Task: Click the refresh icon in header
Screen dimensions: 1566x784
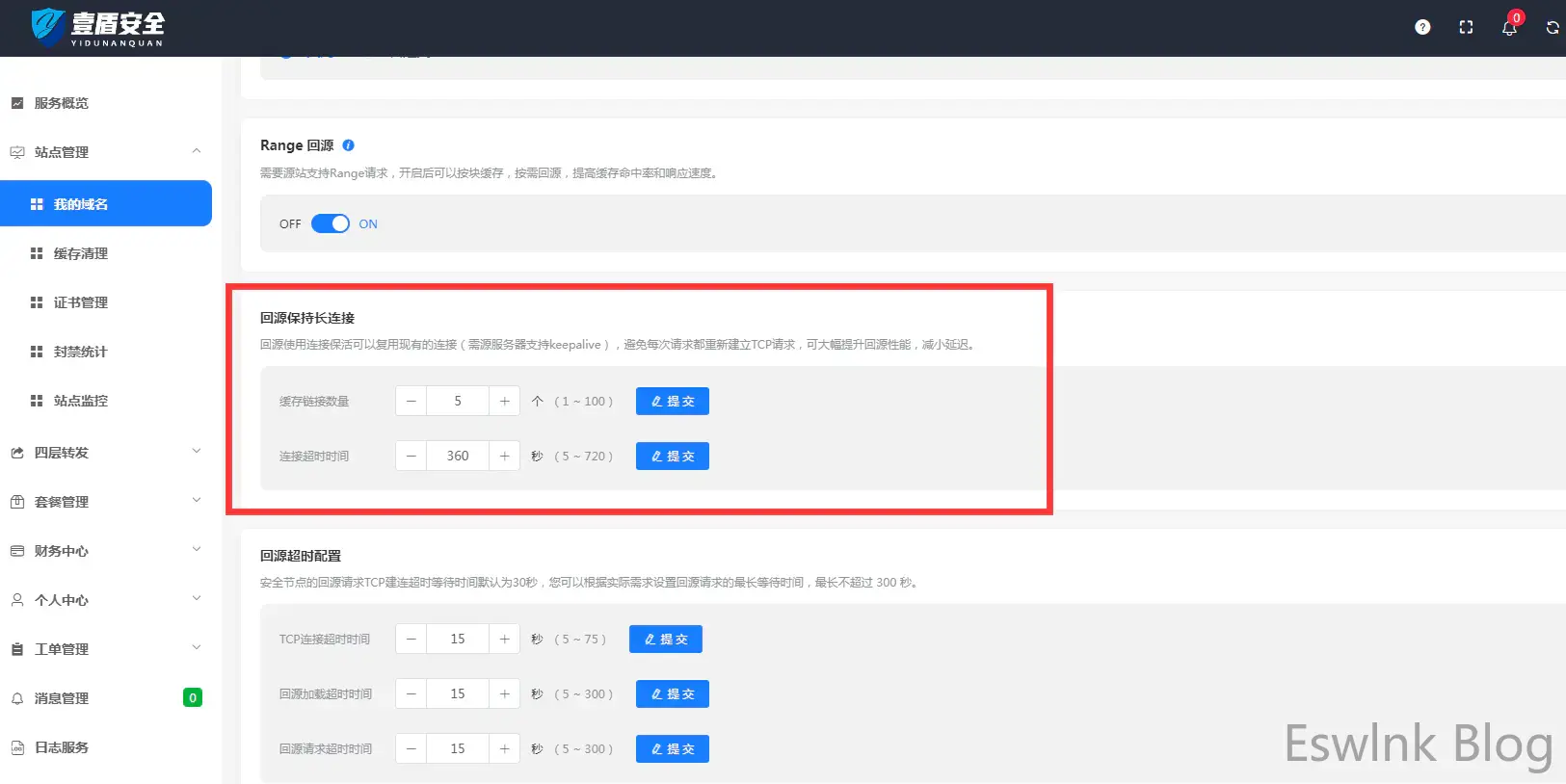Action: (x=1552, y=28)
